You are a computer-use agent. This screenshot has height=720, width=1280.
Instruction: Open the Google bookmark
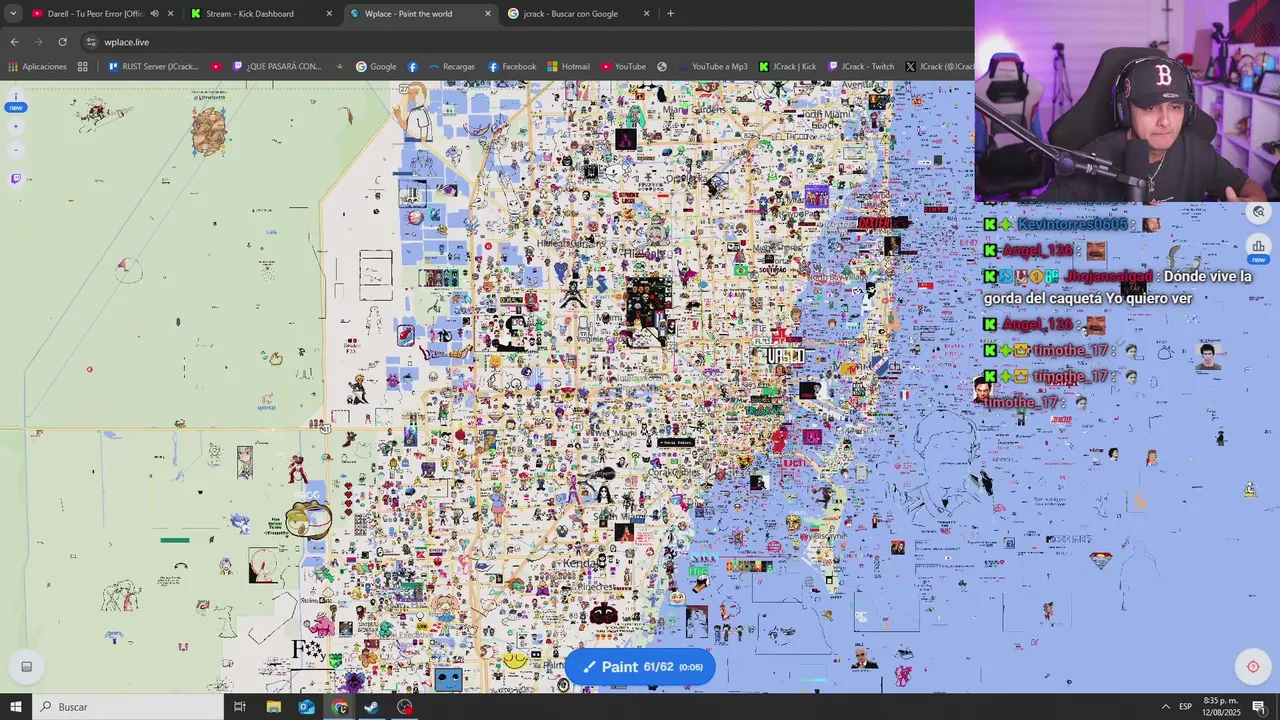click(376, 67)
